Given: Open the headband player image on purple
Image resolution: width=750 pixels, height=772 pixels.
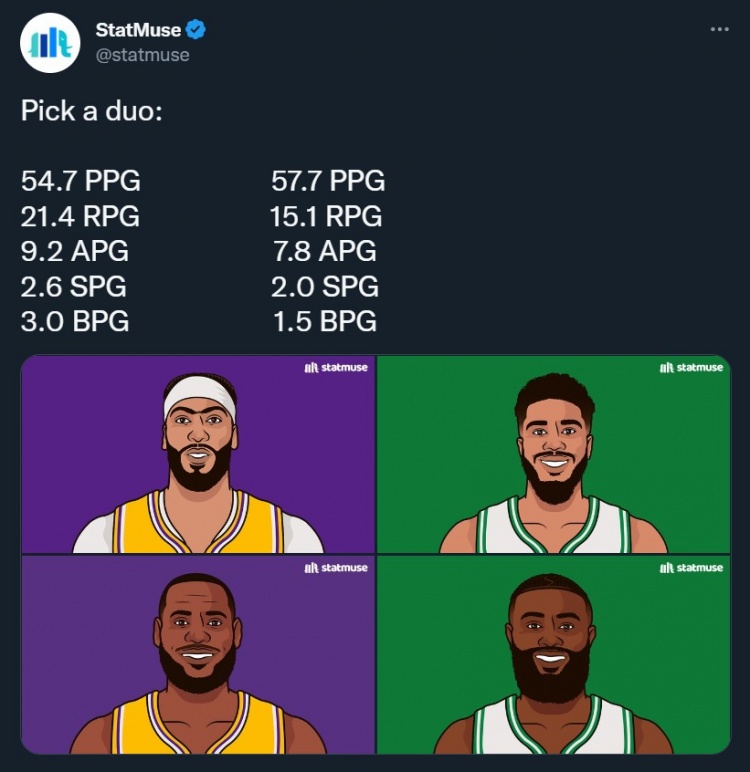Looking at the screenshot, I should (x=198, y=455).
